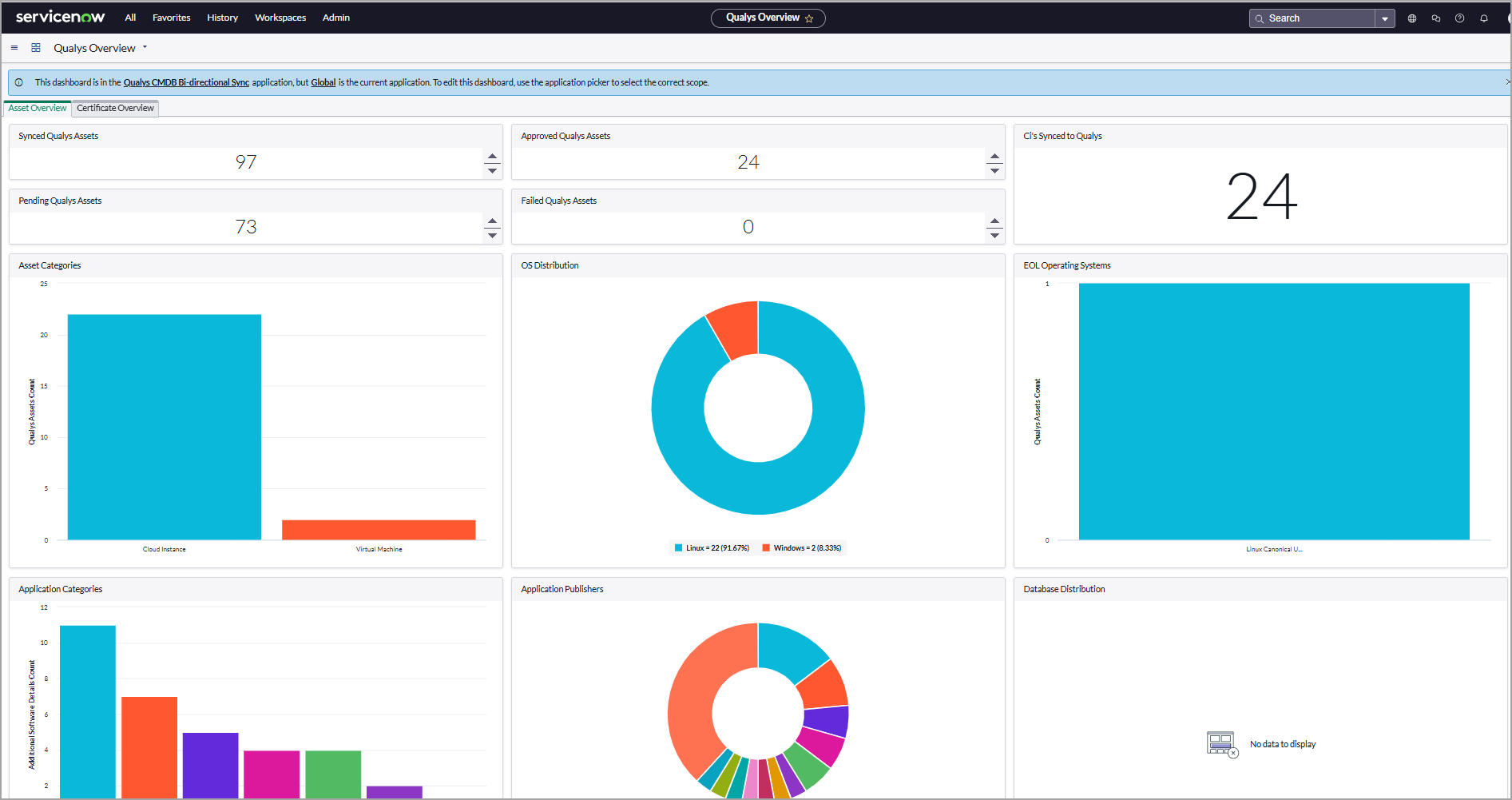Open the search scope dropdown arrow
Viewport: 1512px width, 800px height.
1385,18
